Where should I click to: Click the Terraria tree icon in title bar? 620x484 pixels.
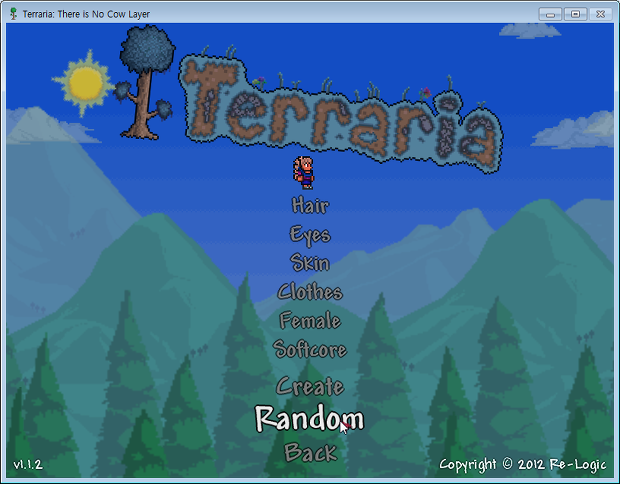point(13,14)
